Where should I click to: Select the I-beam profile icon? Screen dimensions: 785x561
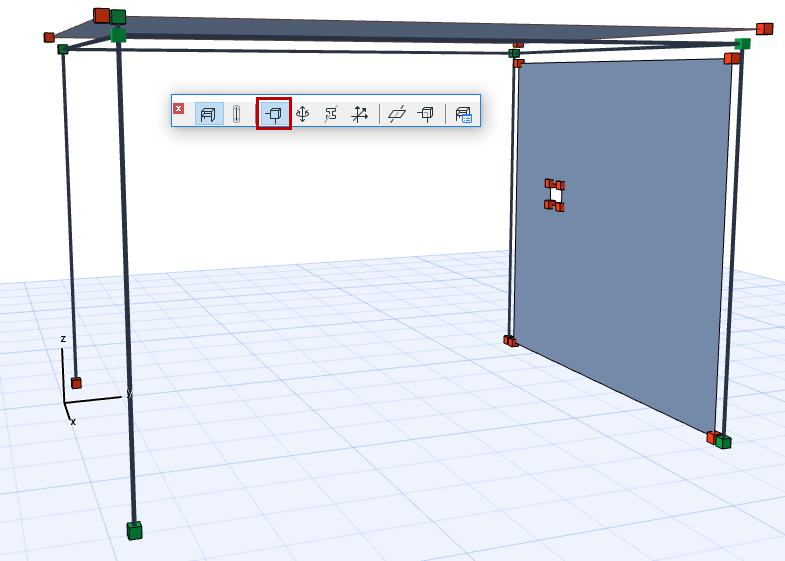[330, 114]
